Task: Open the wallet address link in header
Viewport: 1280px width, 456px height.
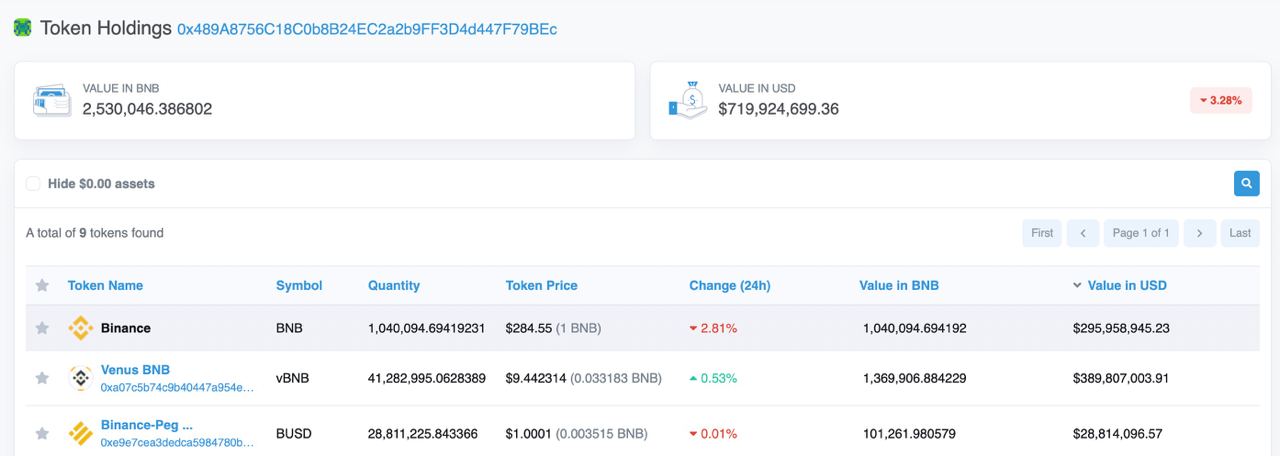Action: (367, 30)
